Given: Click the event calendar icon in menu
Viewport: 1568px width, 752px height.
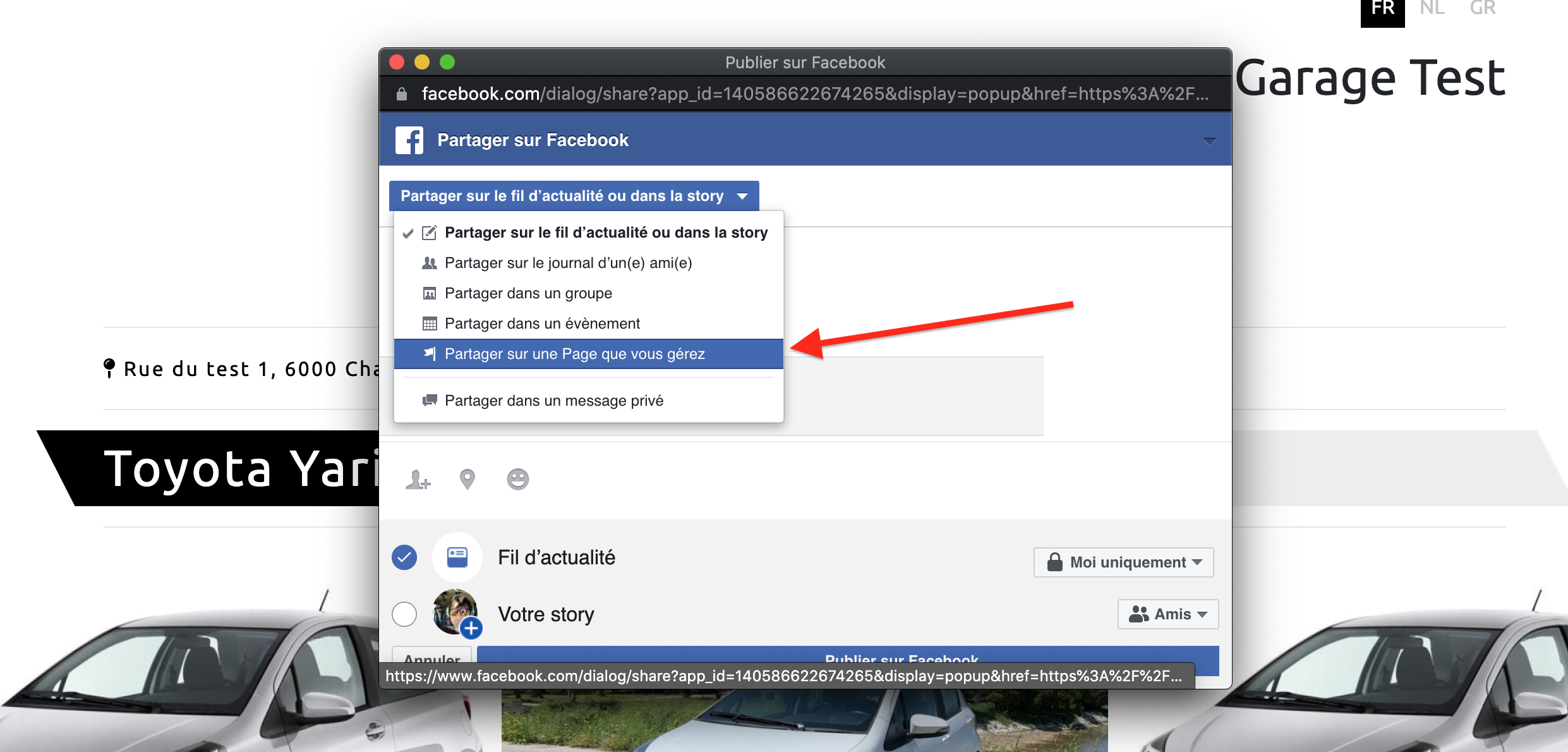Looking at the screenshot, I should point(430,324).
